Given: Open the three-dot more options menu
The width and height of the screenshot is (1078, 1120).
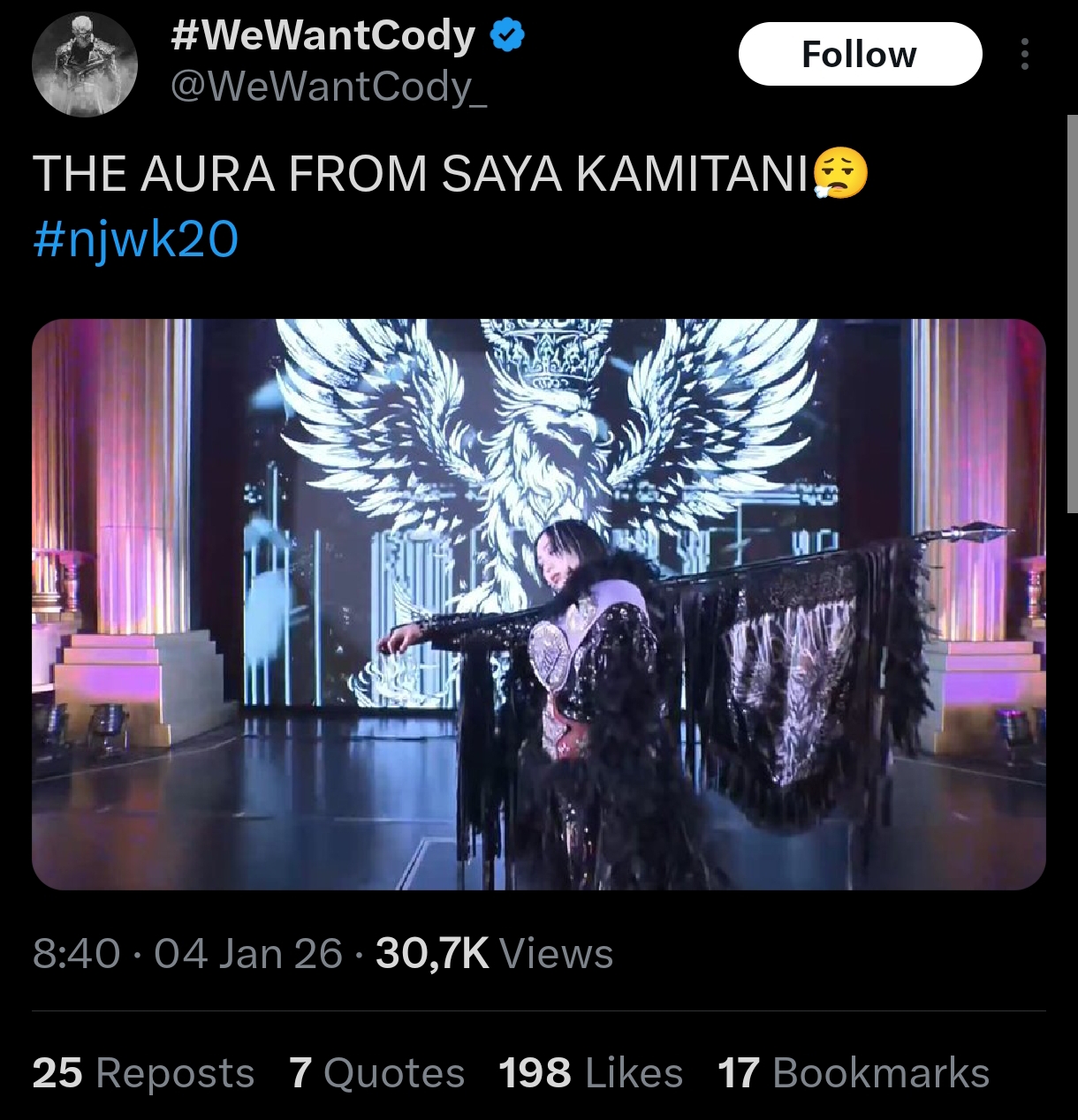Looking at the screenshot, I should pyautogui.click(x=1024, y=54).
